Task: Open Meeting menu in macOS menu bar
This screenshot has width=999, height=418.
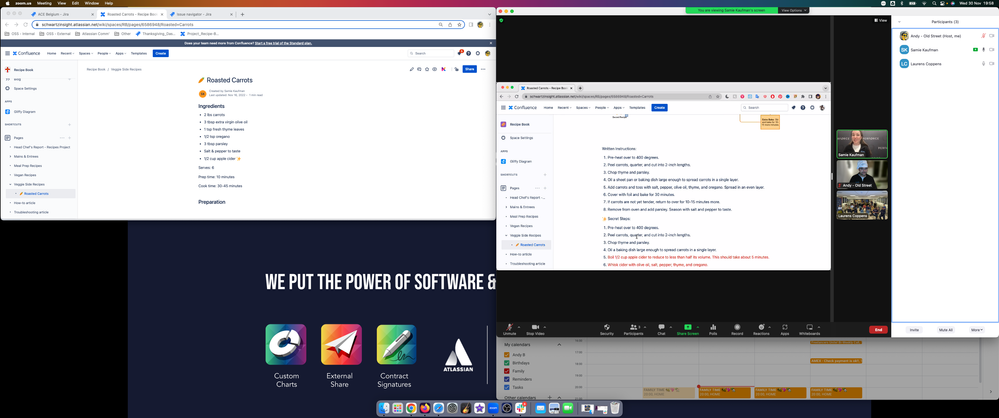Action: pos(44,3)
